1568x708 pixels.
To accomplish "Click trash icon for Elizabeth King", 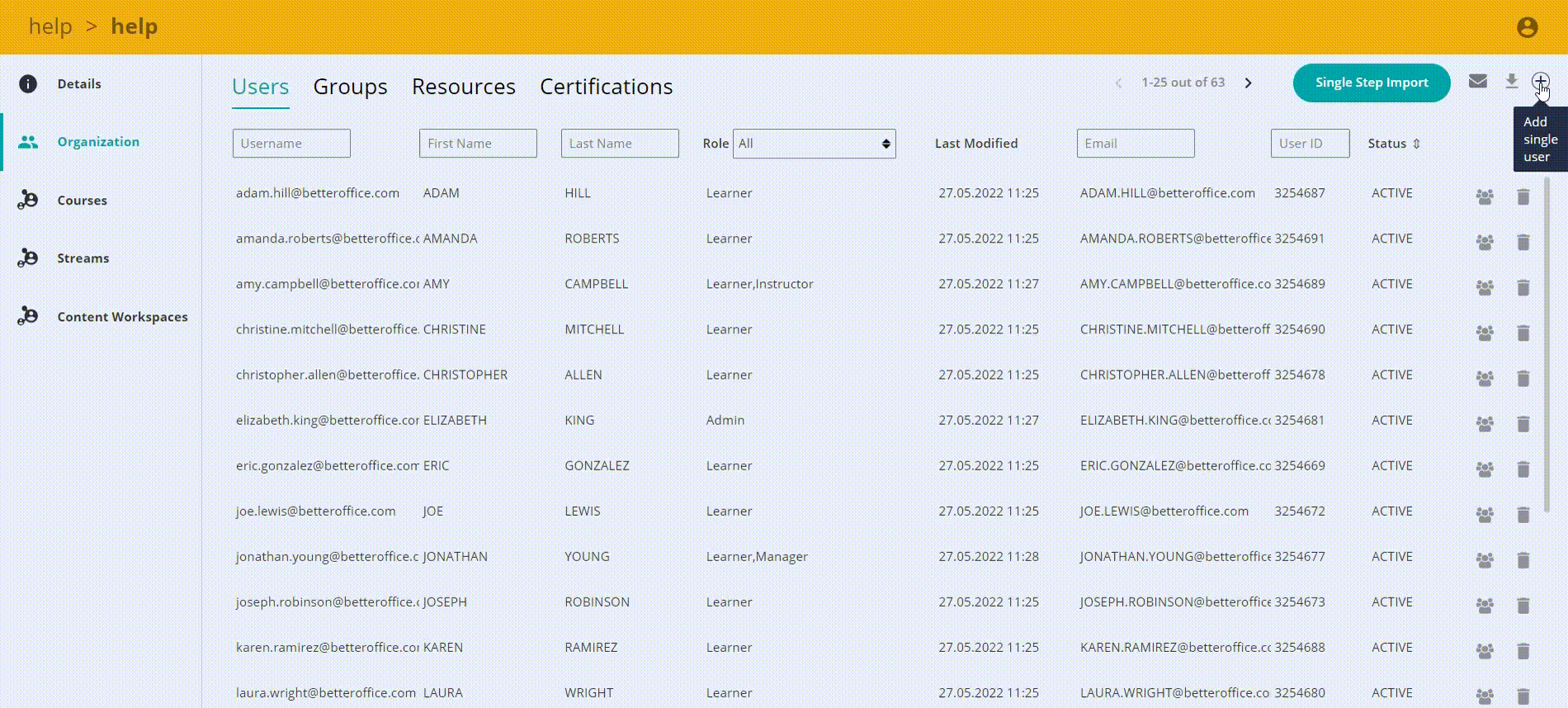I will (1523, 423).
